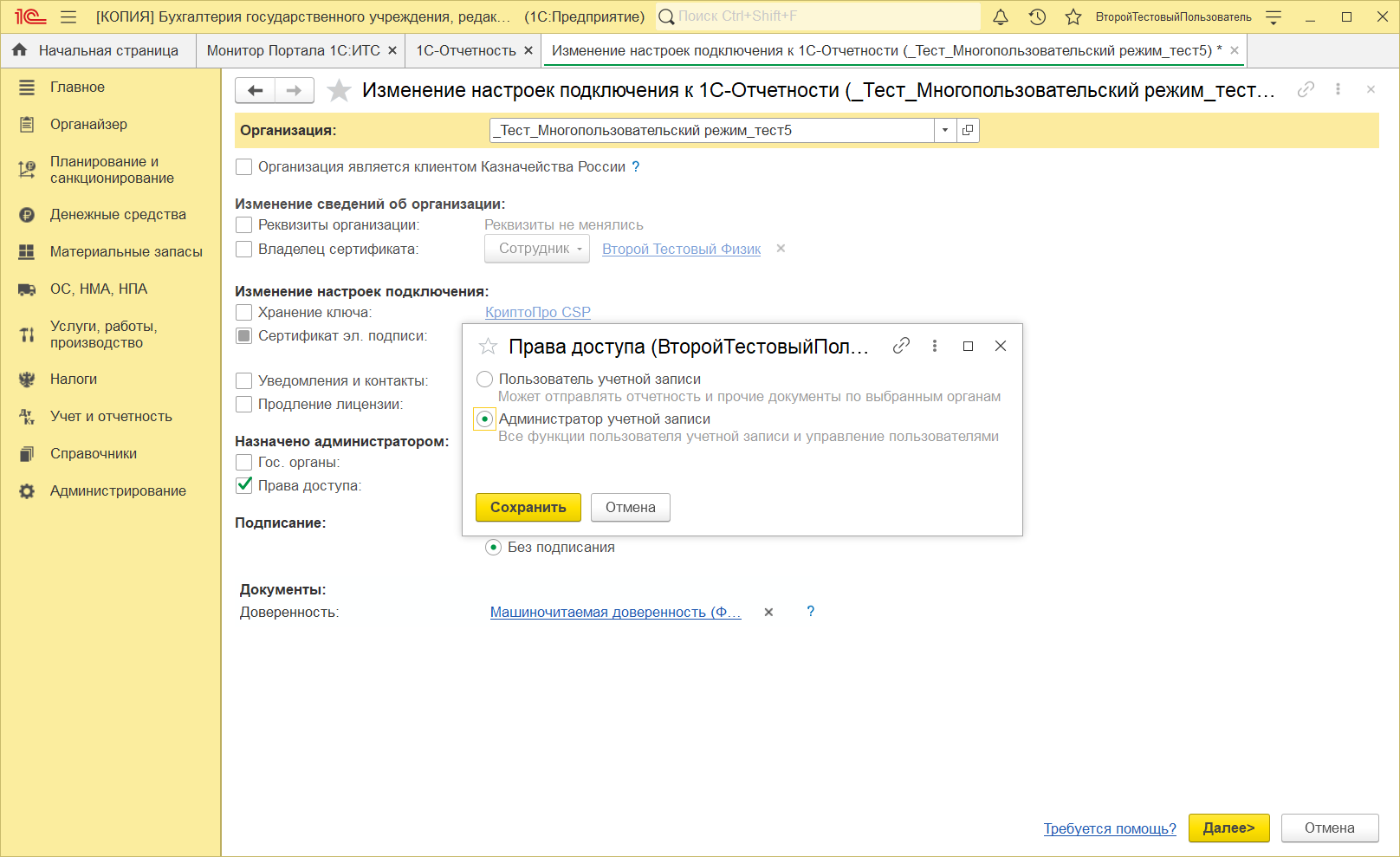Open favorites star in title bar

click(1073, 16)
